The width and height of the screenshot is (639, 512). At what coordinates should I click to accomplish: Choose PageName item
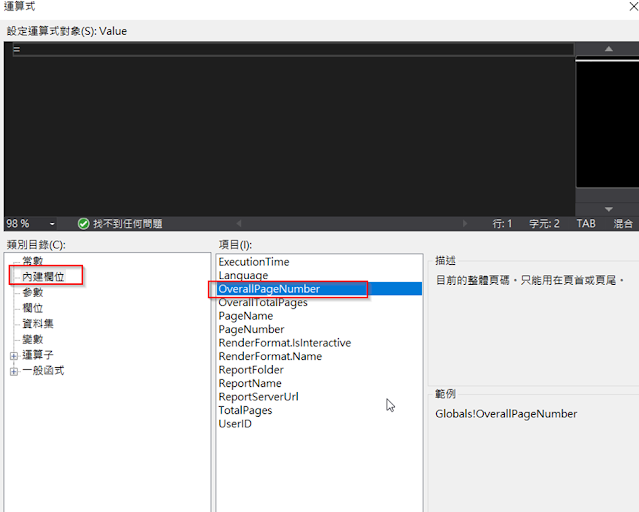(x=320, y=316)
